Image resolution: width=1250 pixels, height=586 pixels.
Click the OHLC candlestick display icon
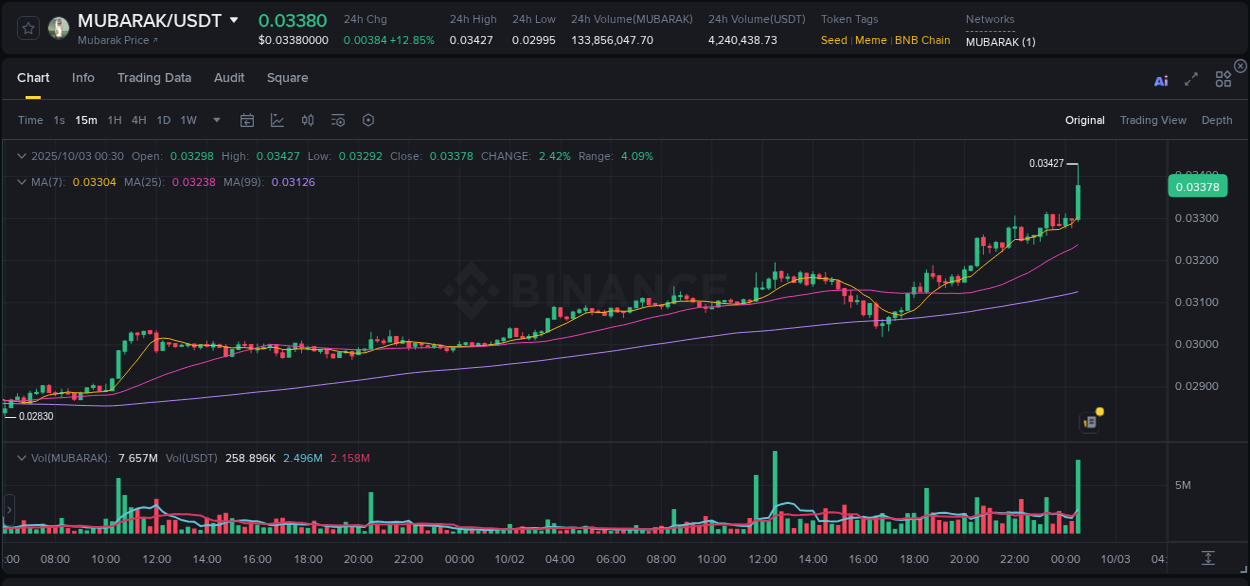(x=307, y=119)
